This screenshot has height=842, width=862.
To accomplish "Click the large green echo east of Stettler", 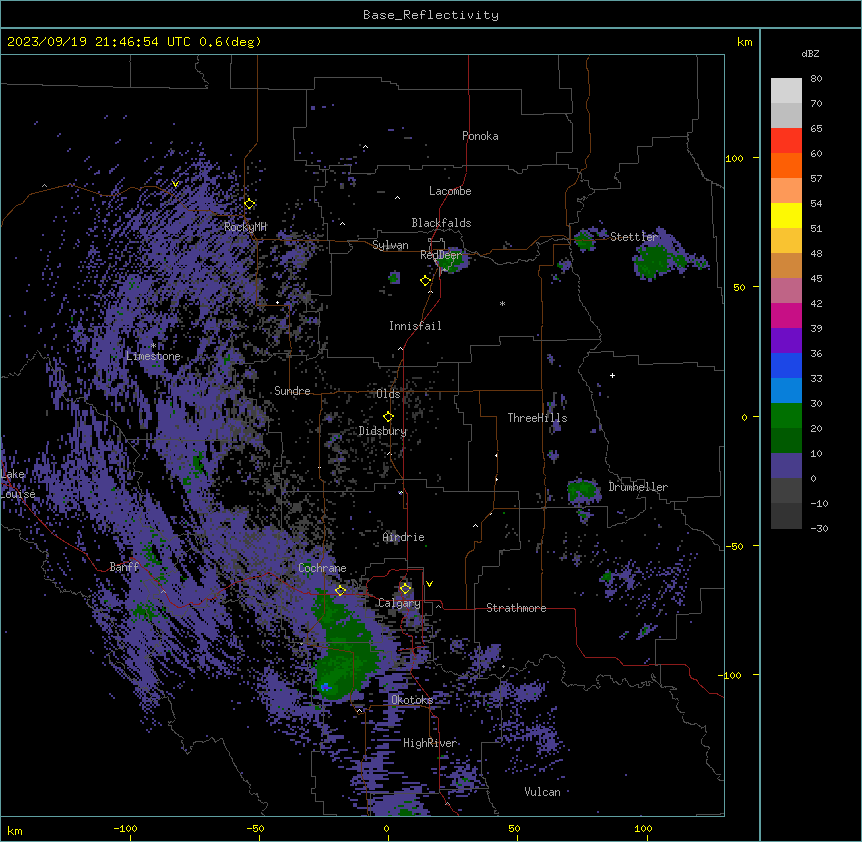I will pyautogui.click(x=653, y=261).
